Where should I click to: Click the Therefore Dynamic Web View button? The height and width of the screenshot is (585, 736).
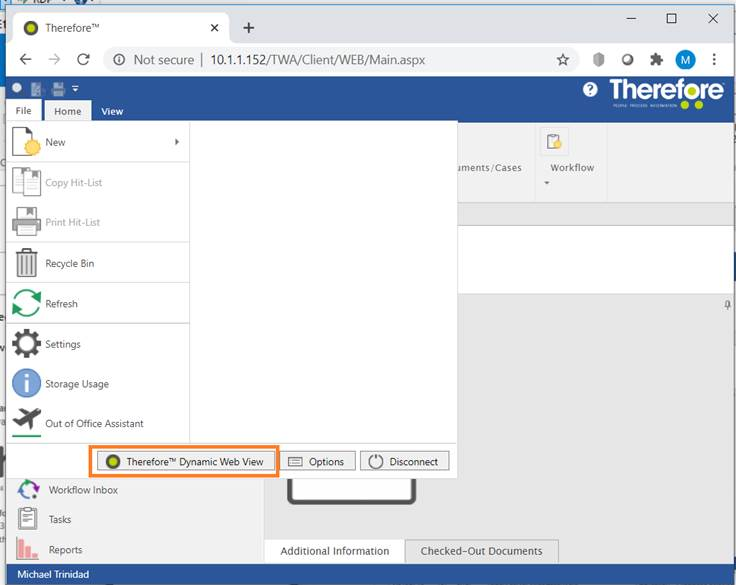coord(184,461)
